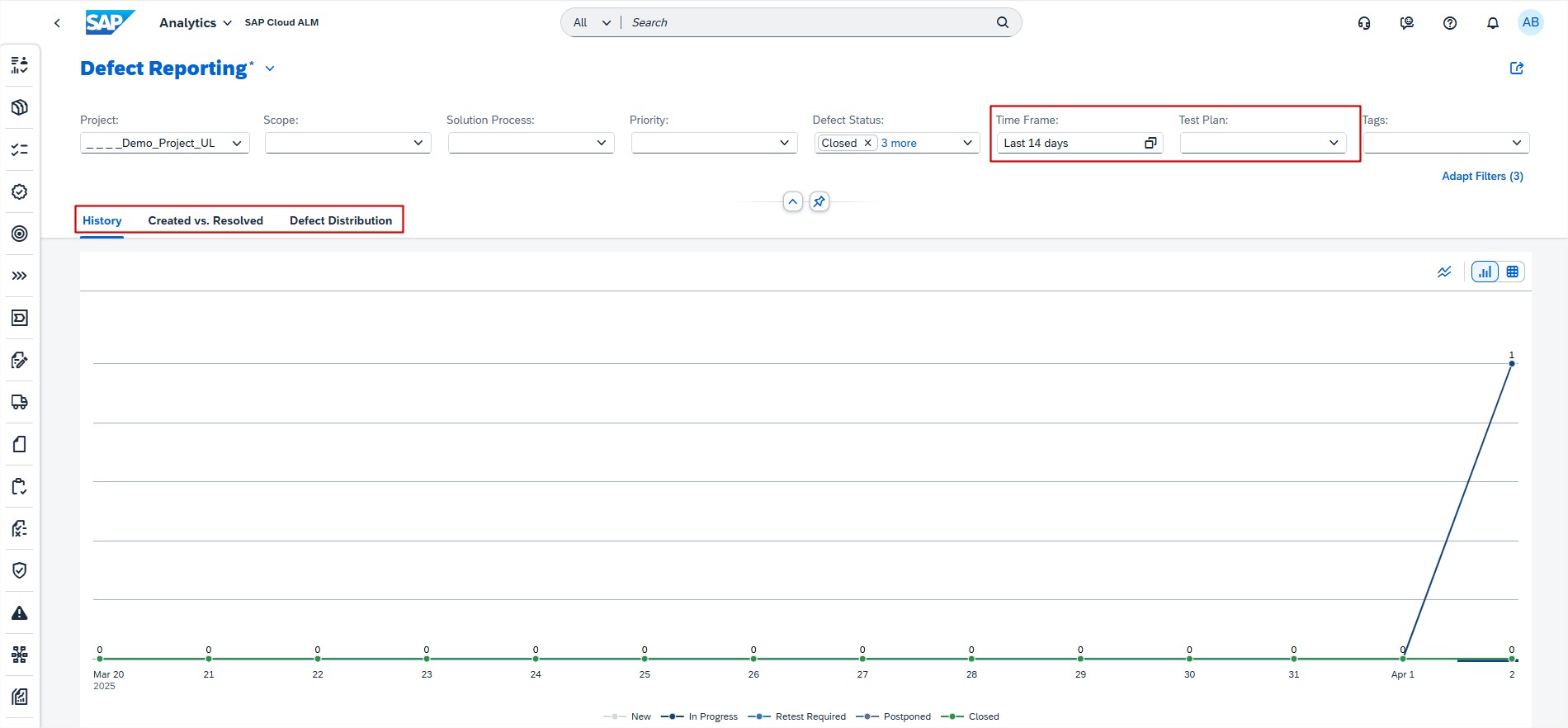Open the Defect Distribution tab

[x=341, y=220]
